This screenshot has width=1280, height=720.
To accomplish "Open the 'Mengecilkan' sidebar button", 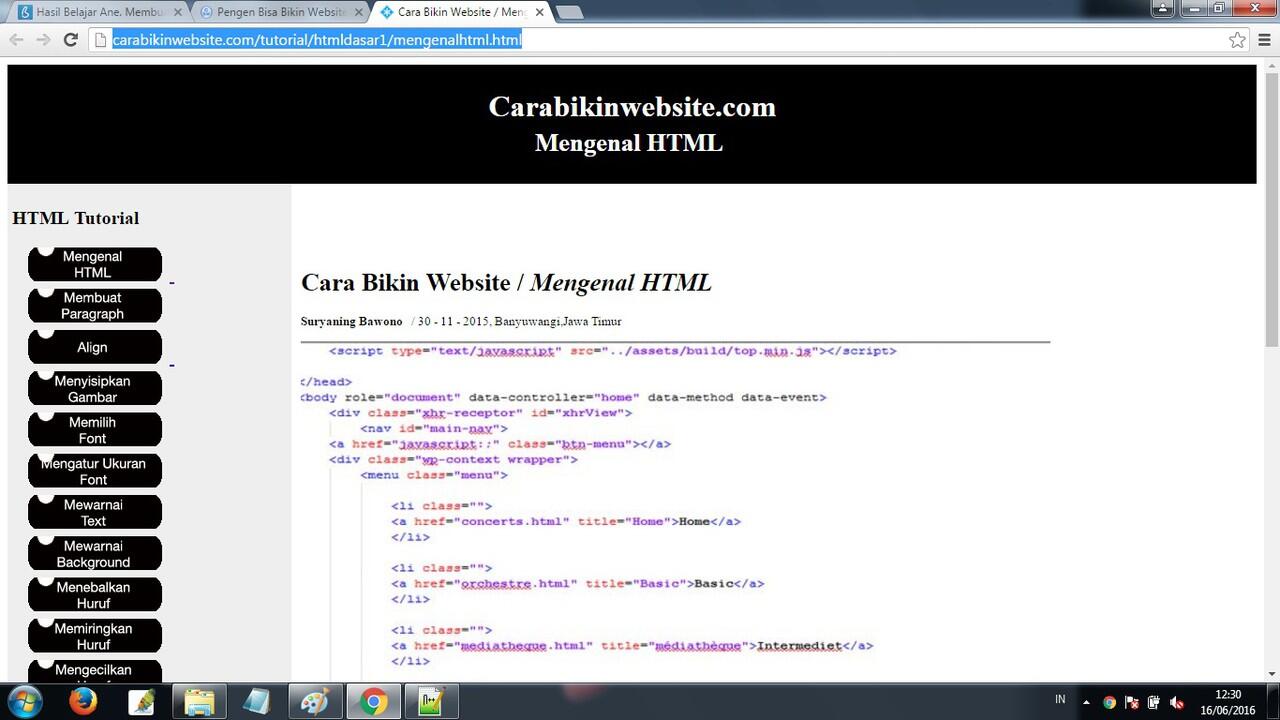I will (x=94, y=671).
